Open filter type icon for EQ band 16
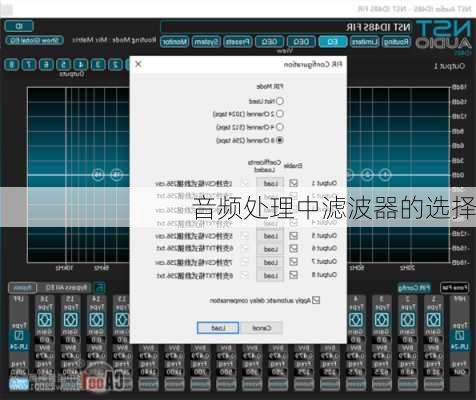Screen dimensions: 476x400 click(44, 319)
